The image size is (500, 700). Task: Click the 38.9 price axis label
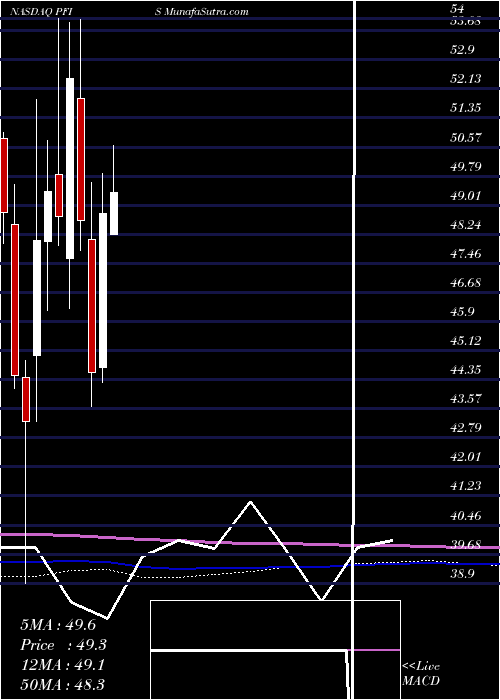pyautogui.click(x=462, y=574)
